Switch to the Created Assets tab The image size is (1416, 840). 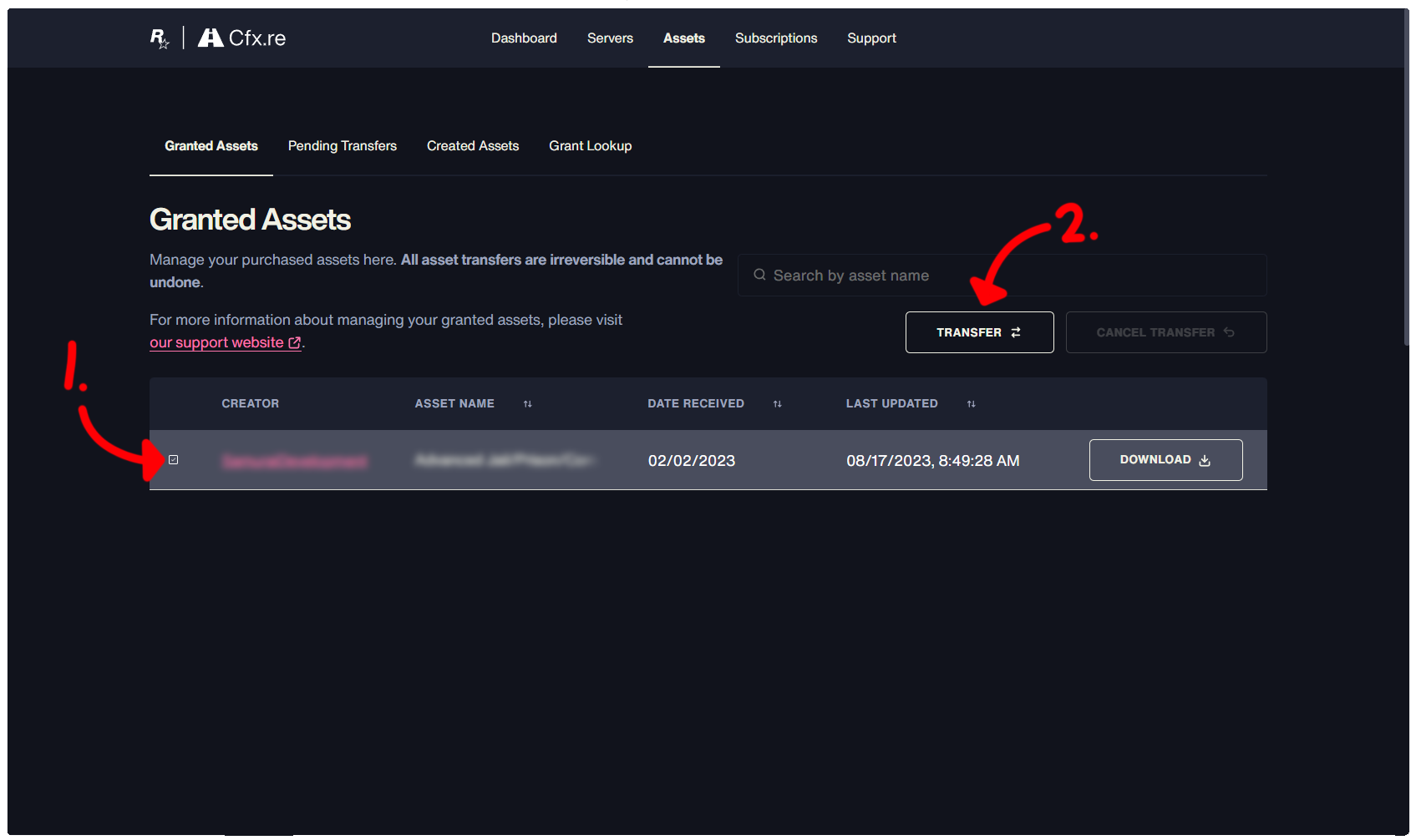(x=473, y=146)
